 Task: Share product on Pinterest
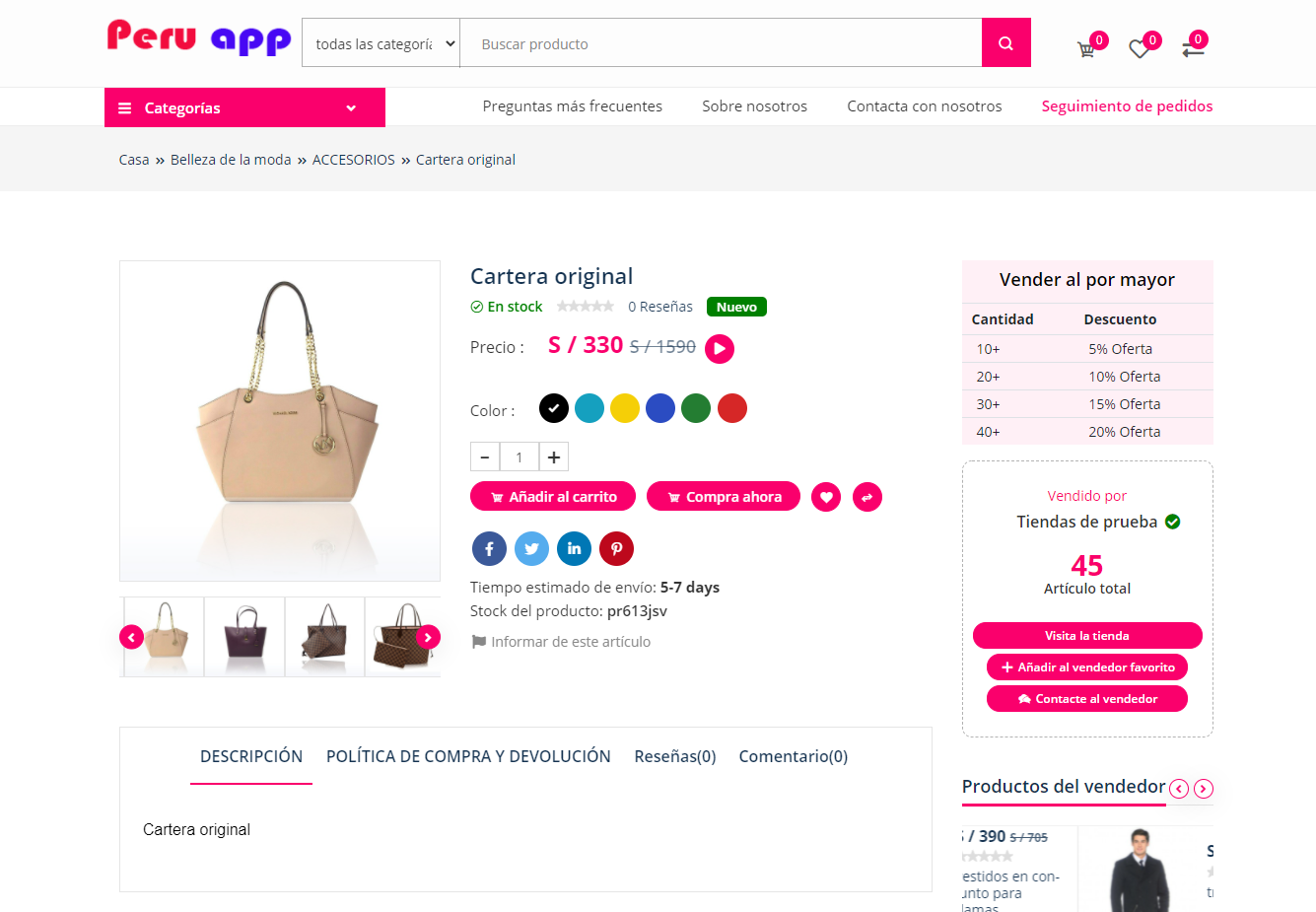point(616,549)
